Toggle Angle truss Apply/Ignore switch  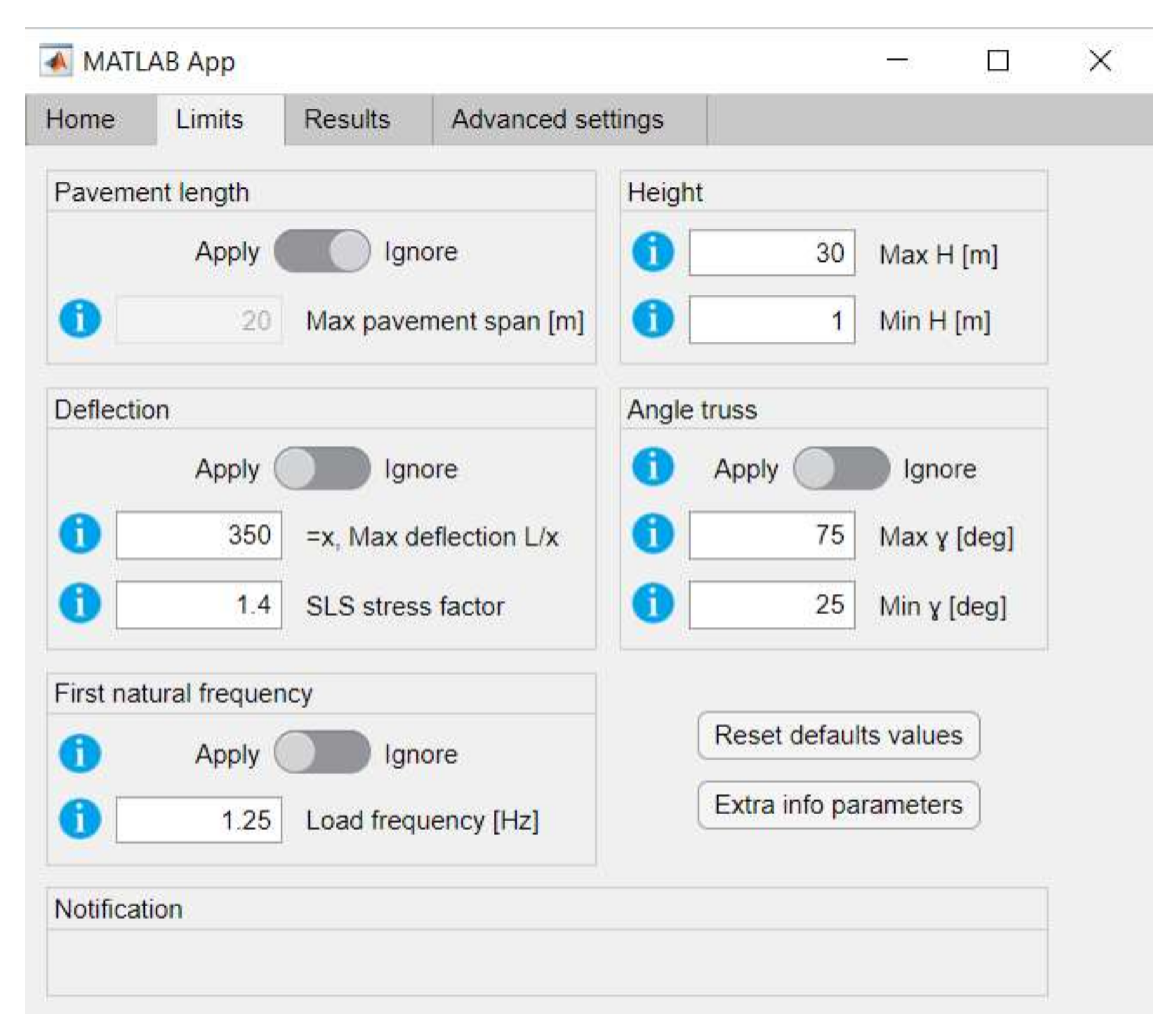tap(841, 468)
